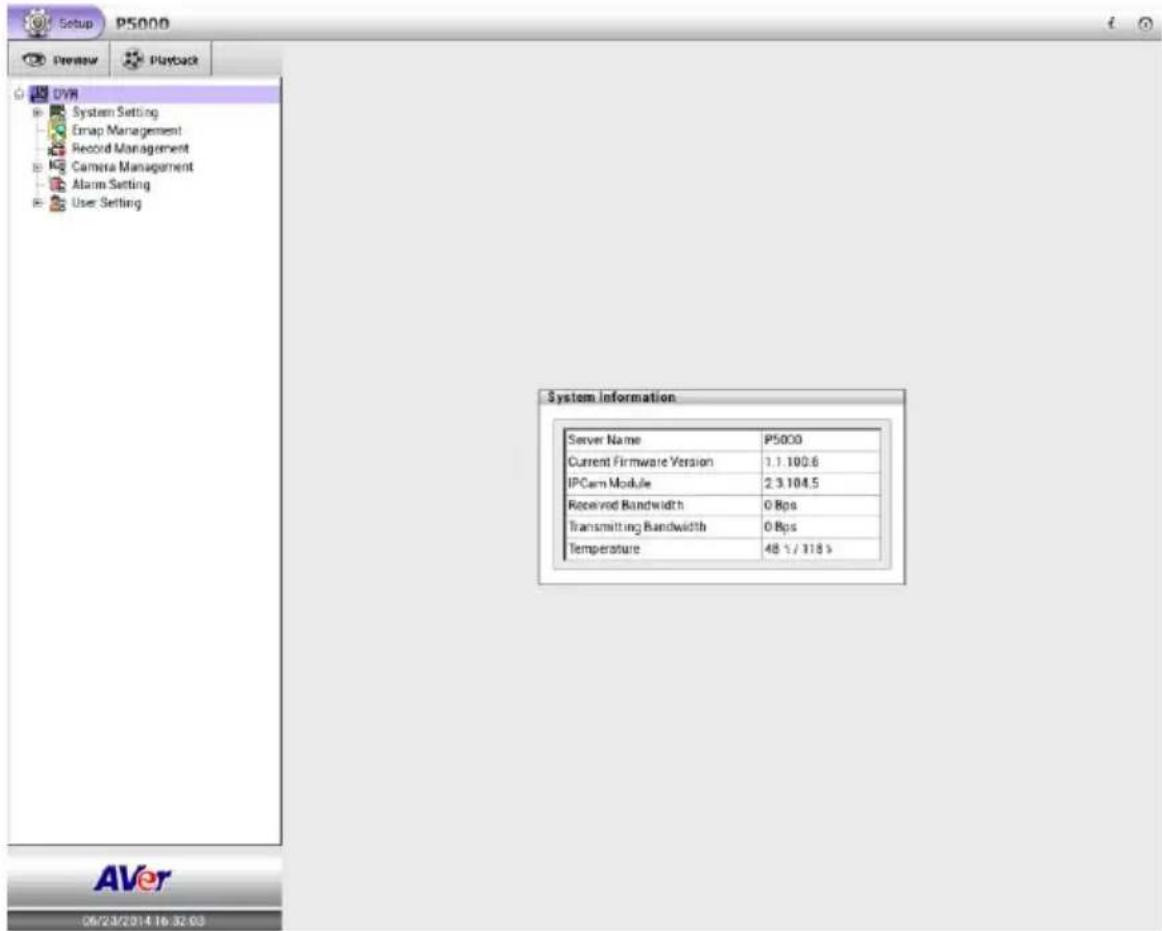Select the Server Name label cell
Image resolution: width=1162 pixels, height=931 pixels.
pos(663,440)
